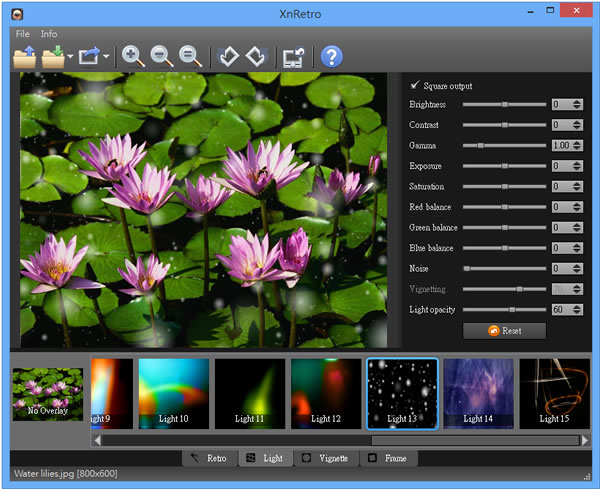
Task: Click the Exposure value stepper arrows
Action: coord(577,166)
